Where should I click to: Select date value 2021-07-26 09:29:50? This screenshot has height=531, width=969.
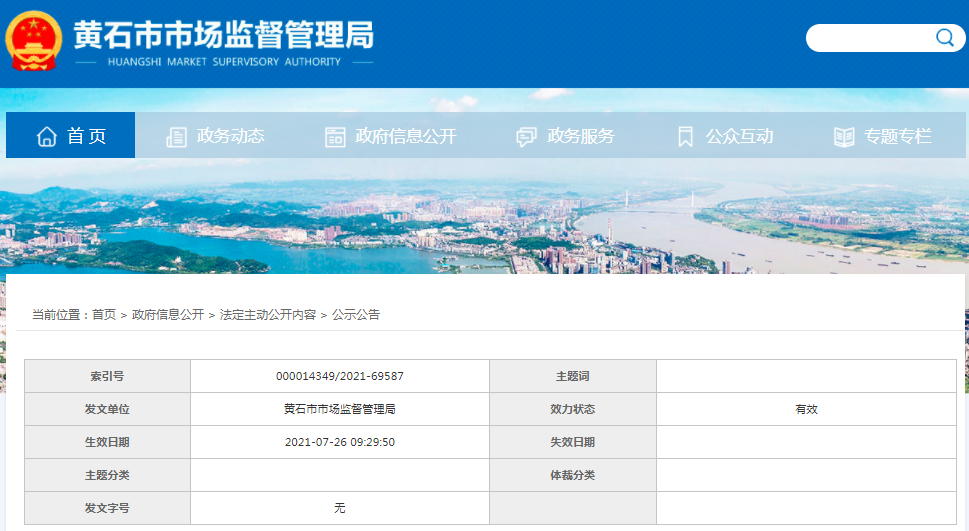[340, 442]
